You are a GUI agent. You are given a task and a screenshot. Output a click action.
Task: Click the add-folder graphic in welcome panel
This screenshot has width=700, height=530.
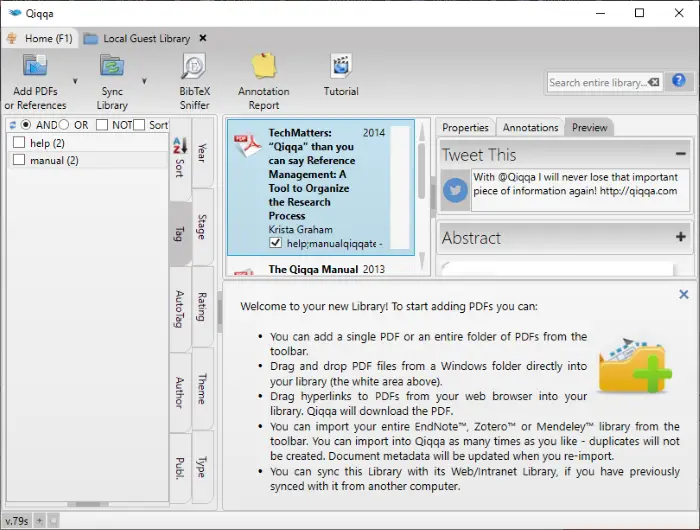[635, 365]
